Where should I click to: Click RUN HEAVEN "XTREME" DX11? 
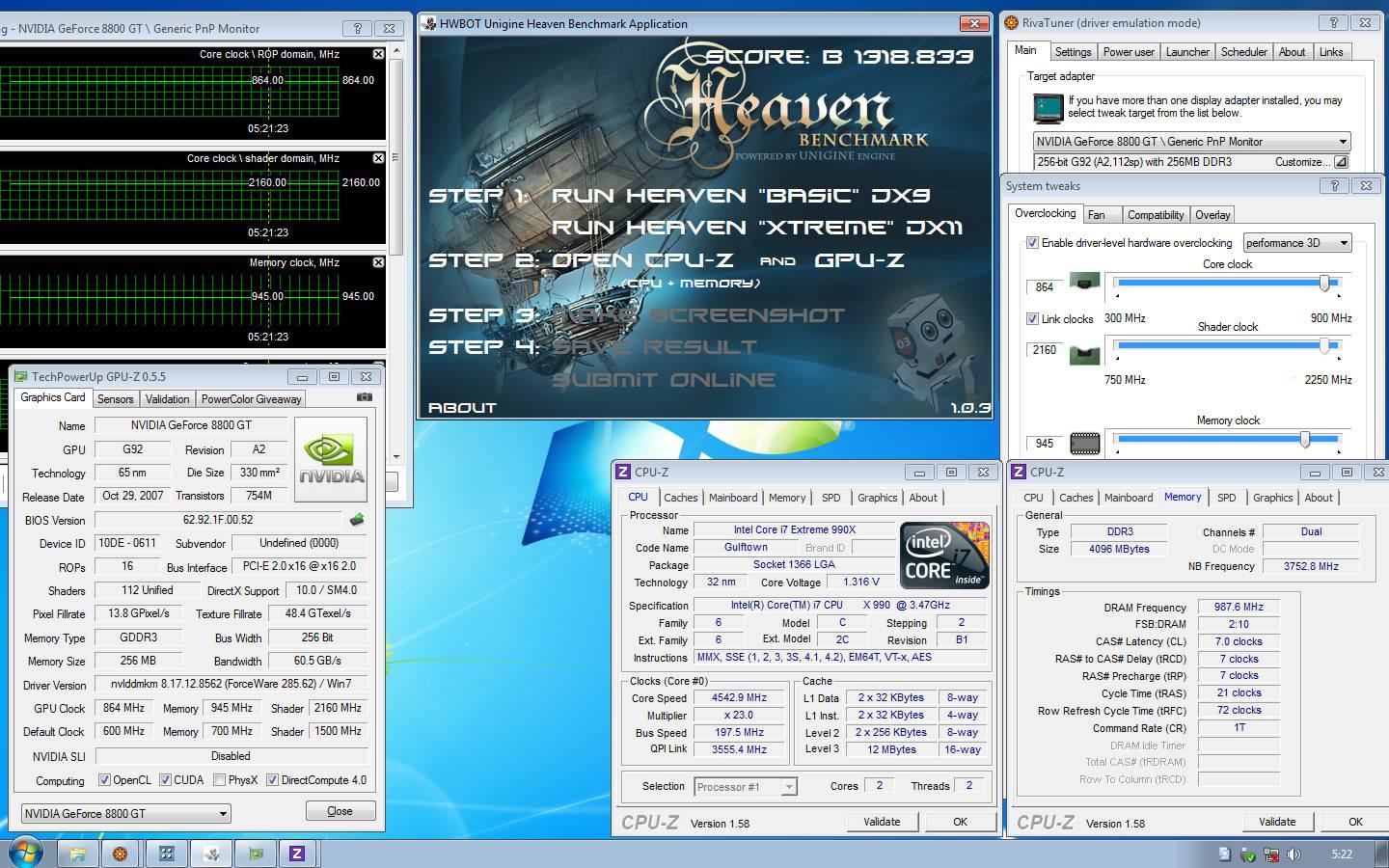(x=757, y=228)
